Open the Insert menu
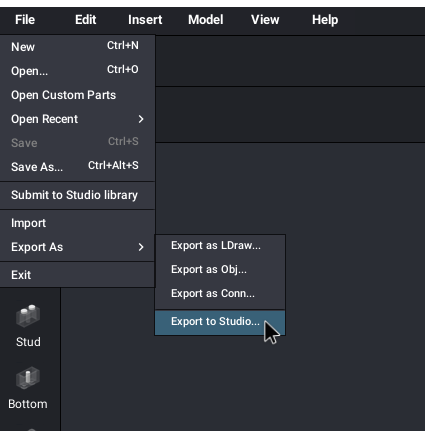The height and width of the screenshot is (431, 425). coord(145,20)
